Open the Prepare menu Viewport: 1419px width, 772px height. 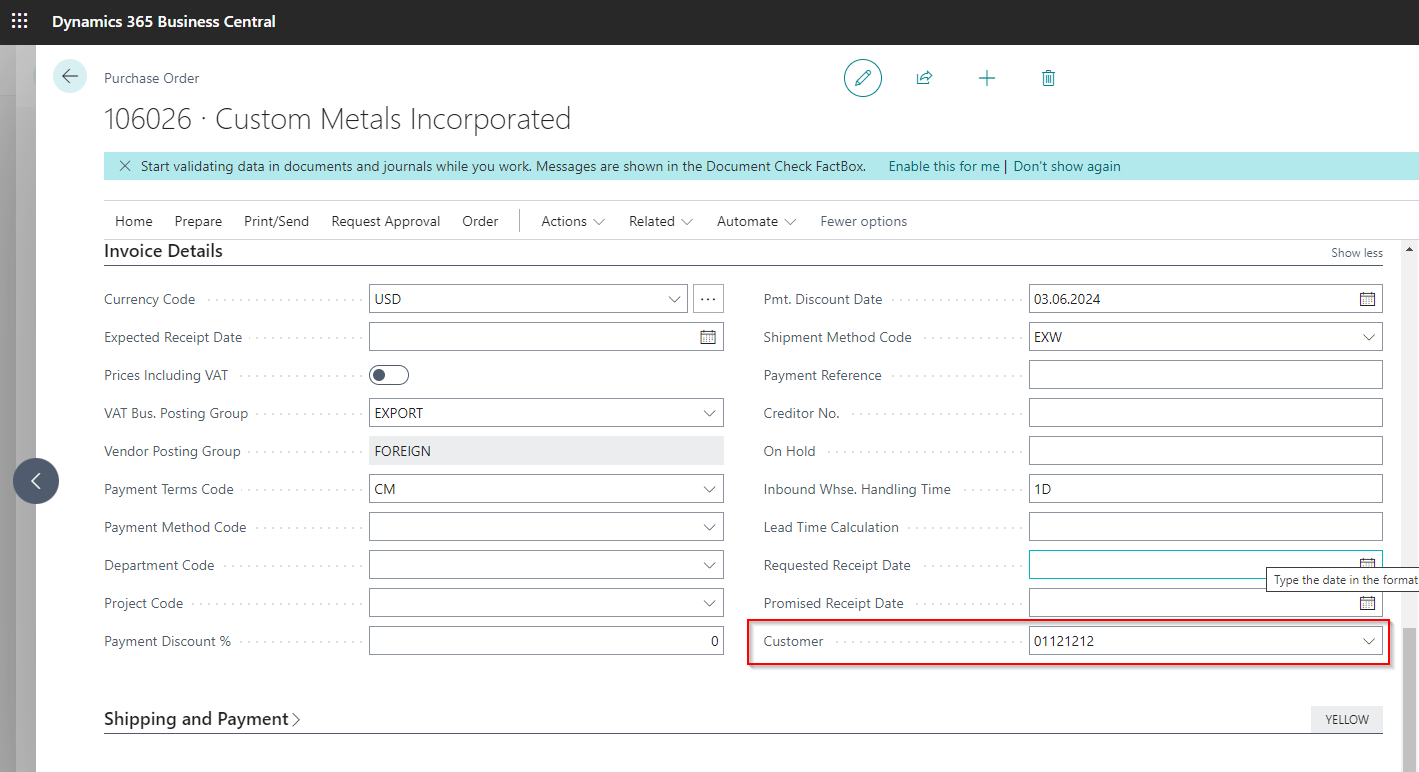coord(198,221)
